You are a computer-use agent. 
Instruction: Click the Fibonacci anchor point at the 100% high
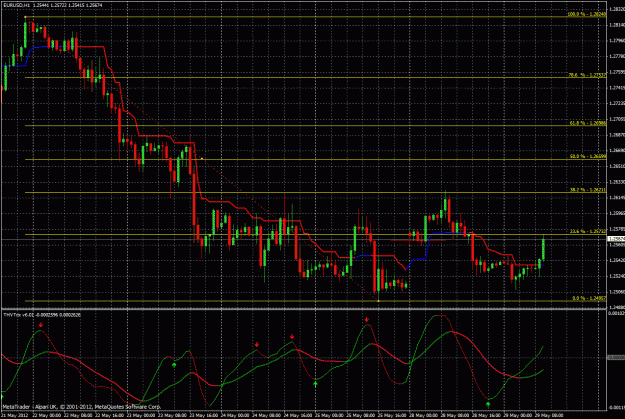26,17
